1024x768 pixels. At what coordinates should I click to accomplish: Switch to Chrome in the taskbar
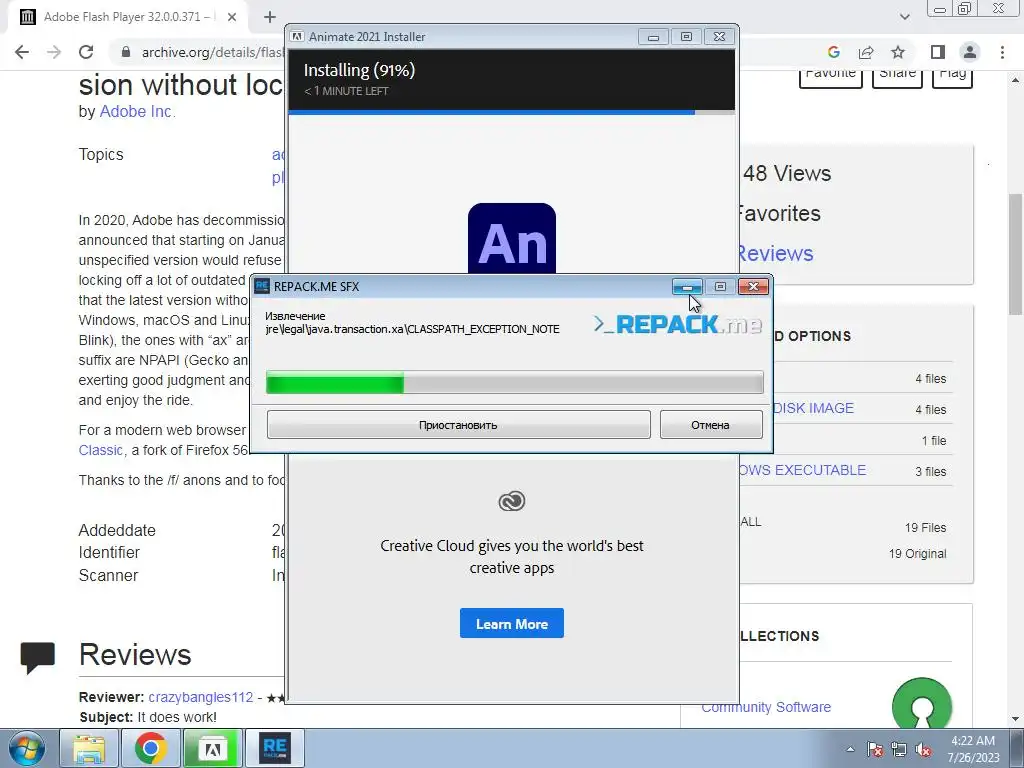coord(151,748)
